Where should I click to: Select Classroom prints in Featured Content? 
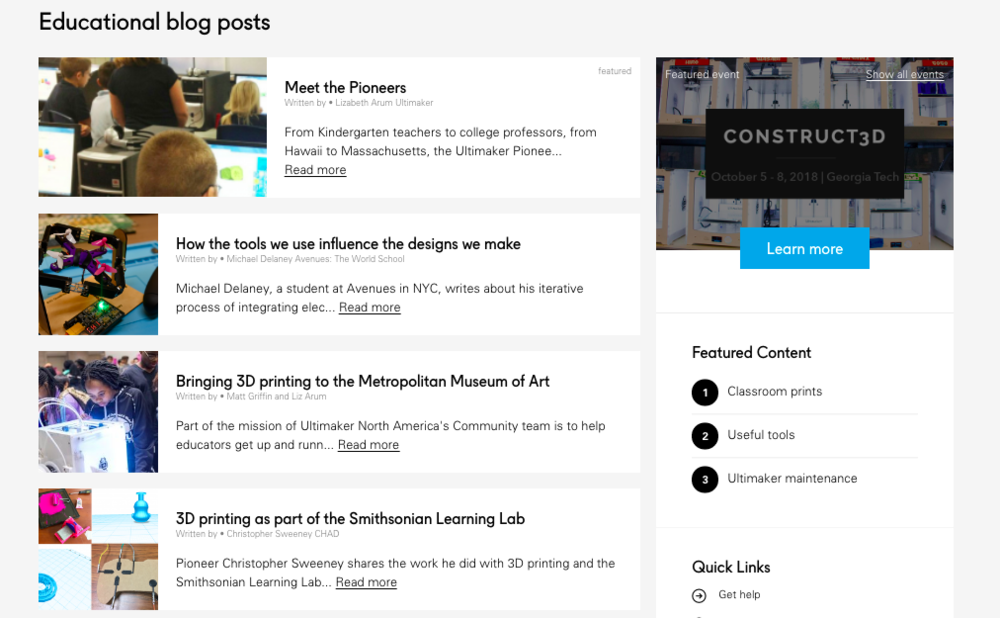pyautogui.click(x=774, y=392)
